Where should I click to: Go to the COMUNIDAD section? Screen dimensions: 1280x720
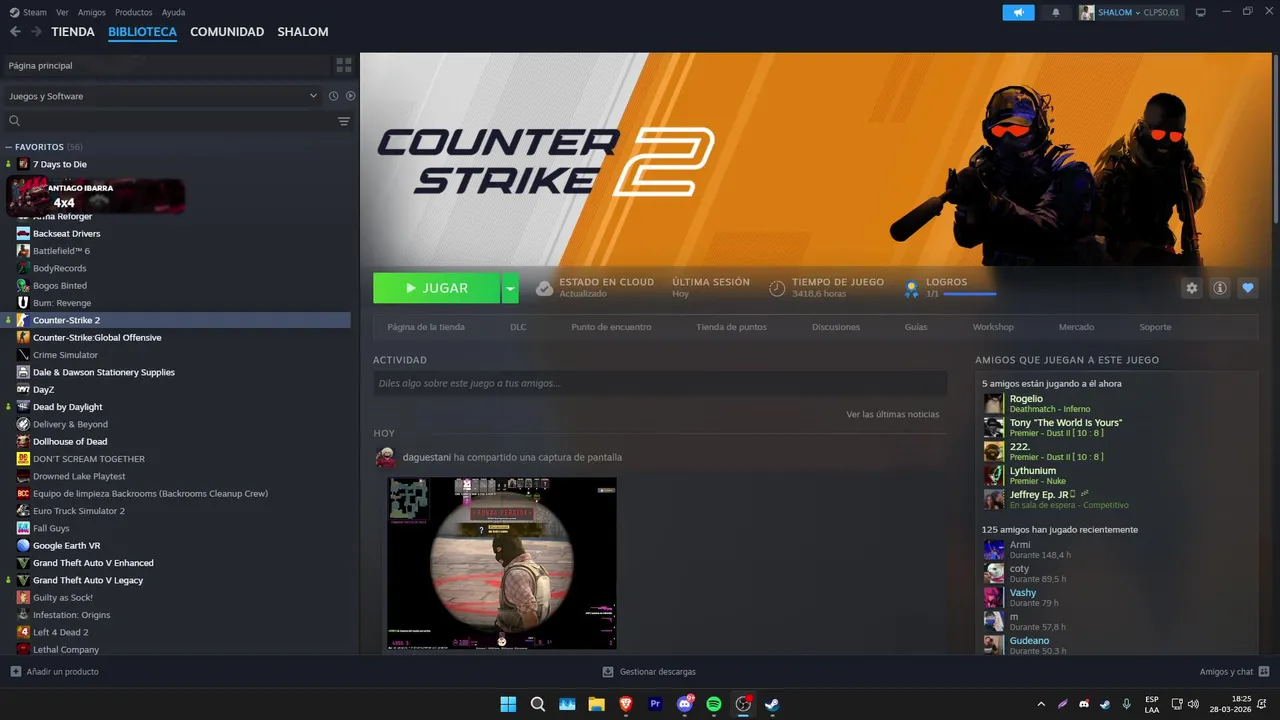click(x=227, y=32)
